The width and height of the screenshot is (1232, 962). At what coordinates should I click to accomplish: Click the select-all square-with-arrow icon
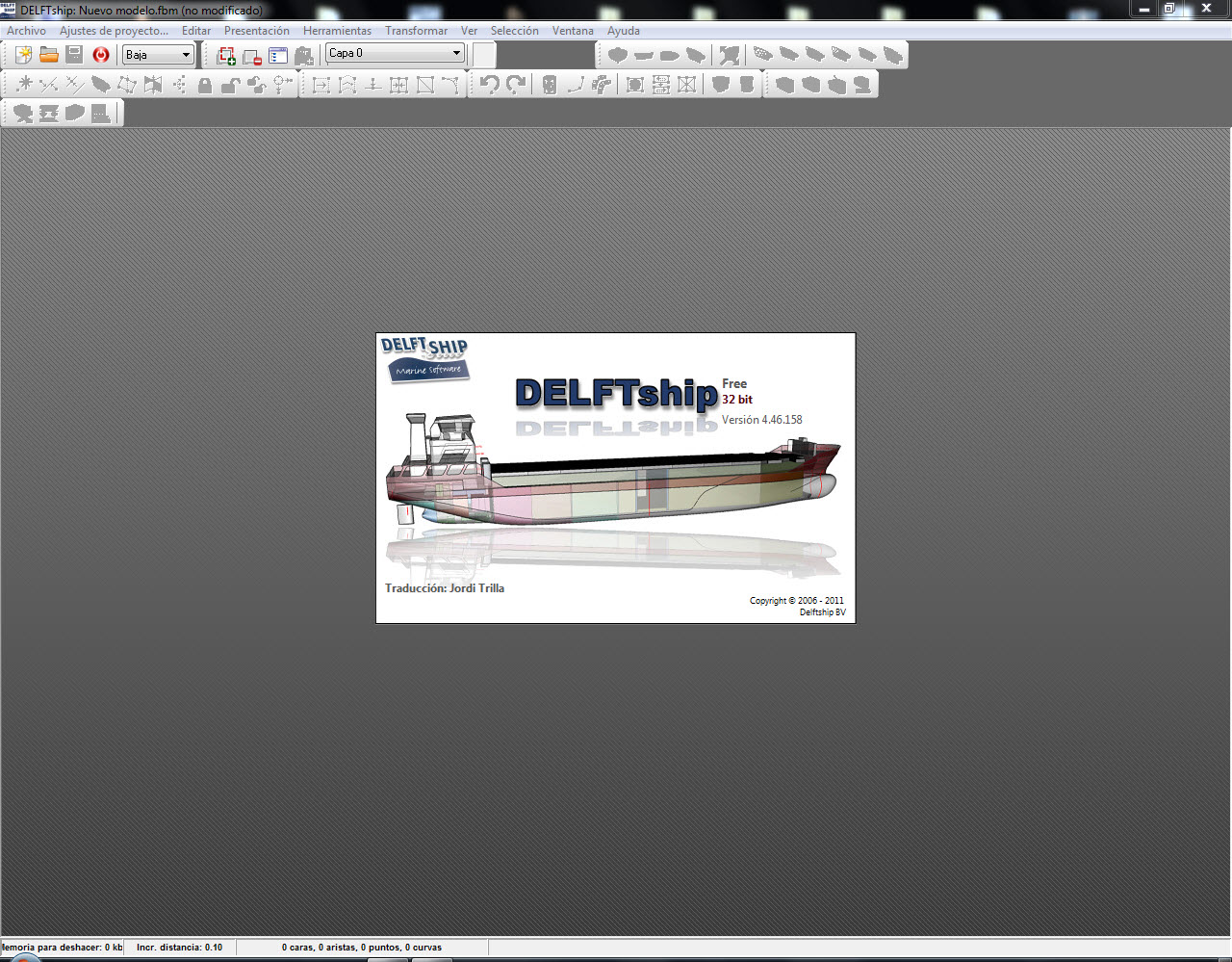point(321,85)
